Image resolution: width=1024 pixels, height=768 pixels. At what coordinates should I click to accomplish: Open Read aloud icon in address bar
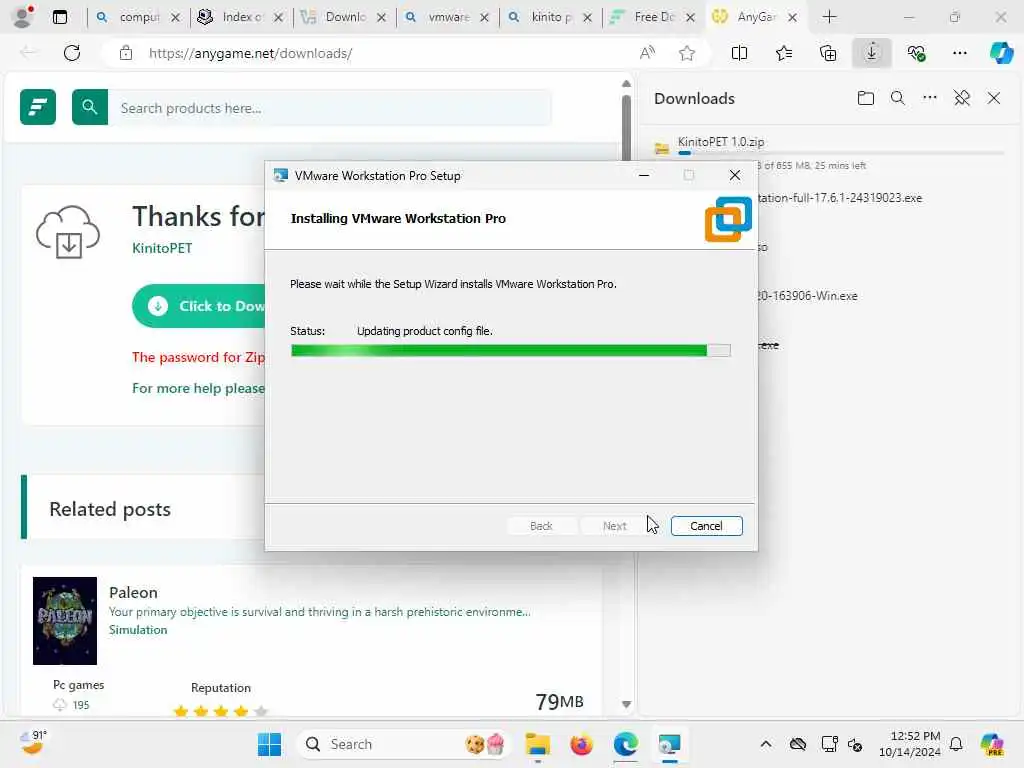(x=647, y=53)
